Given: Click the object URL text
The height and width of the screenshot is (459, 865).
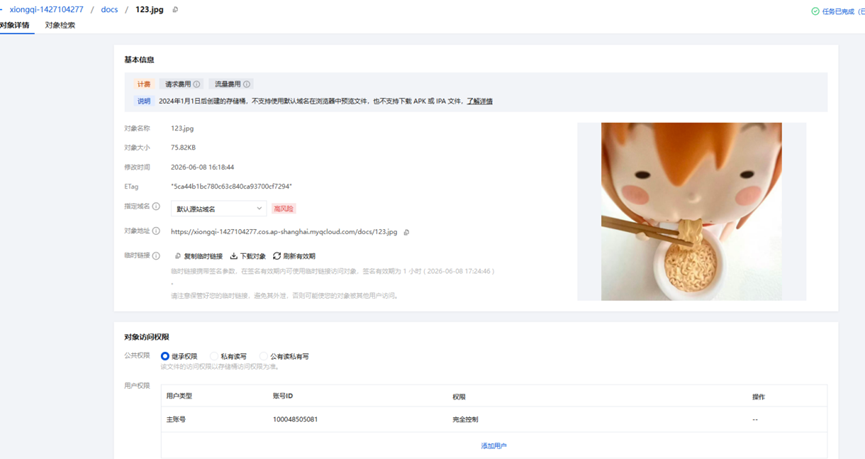Looking at the screenshot, I should (x=284, y=232).
